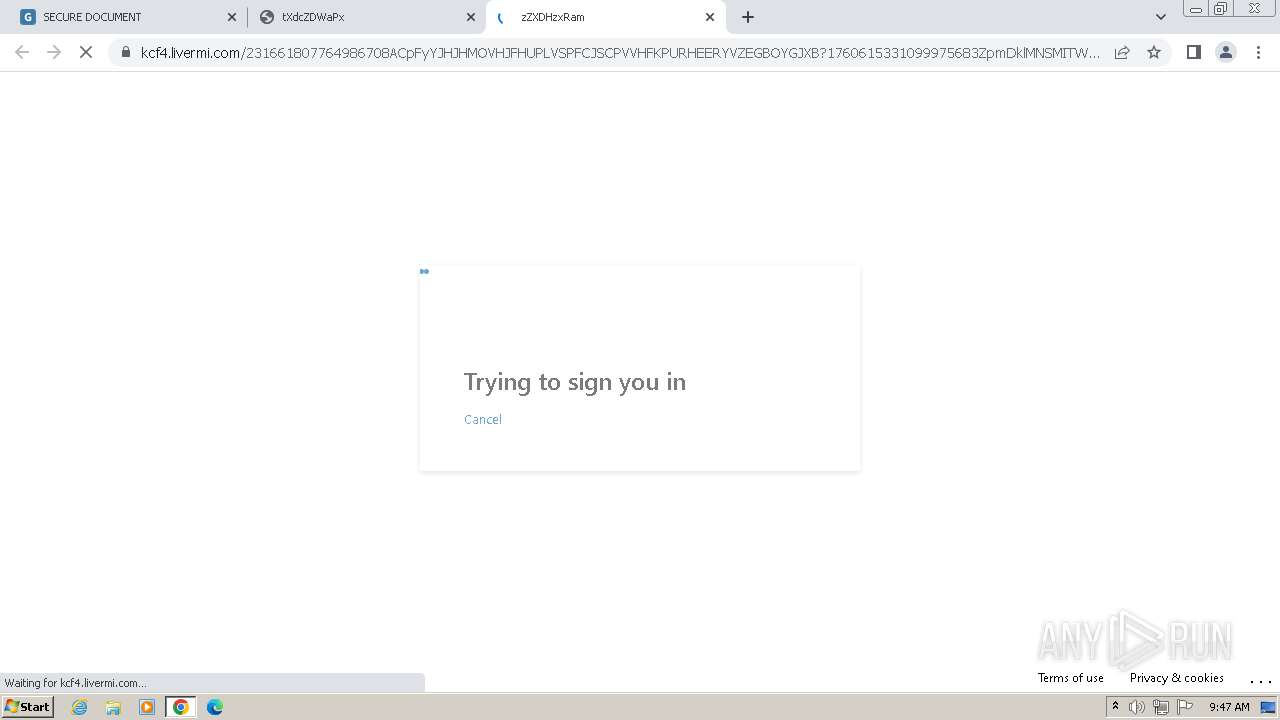Restore down the browser window
Screen dimensions: 1280x720
pyautogui.click(x=1221, y=8)
